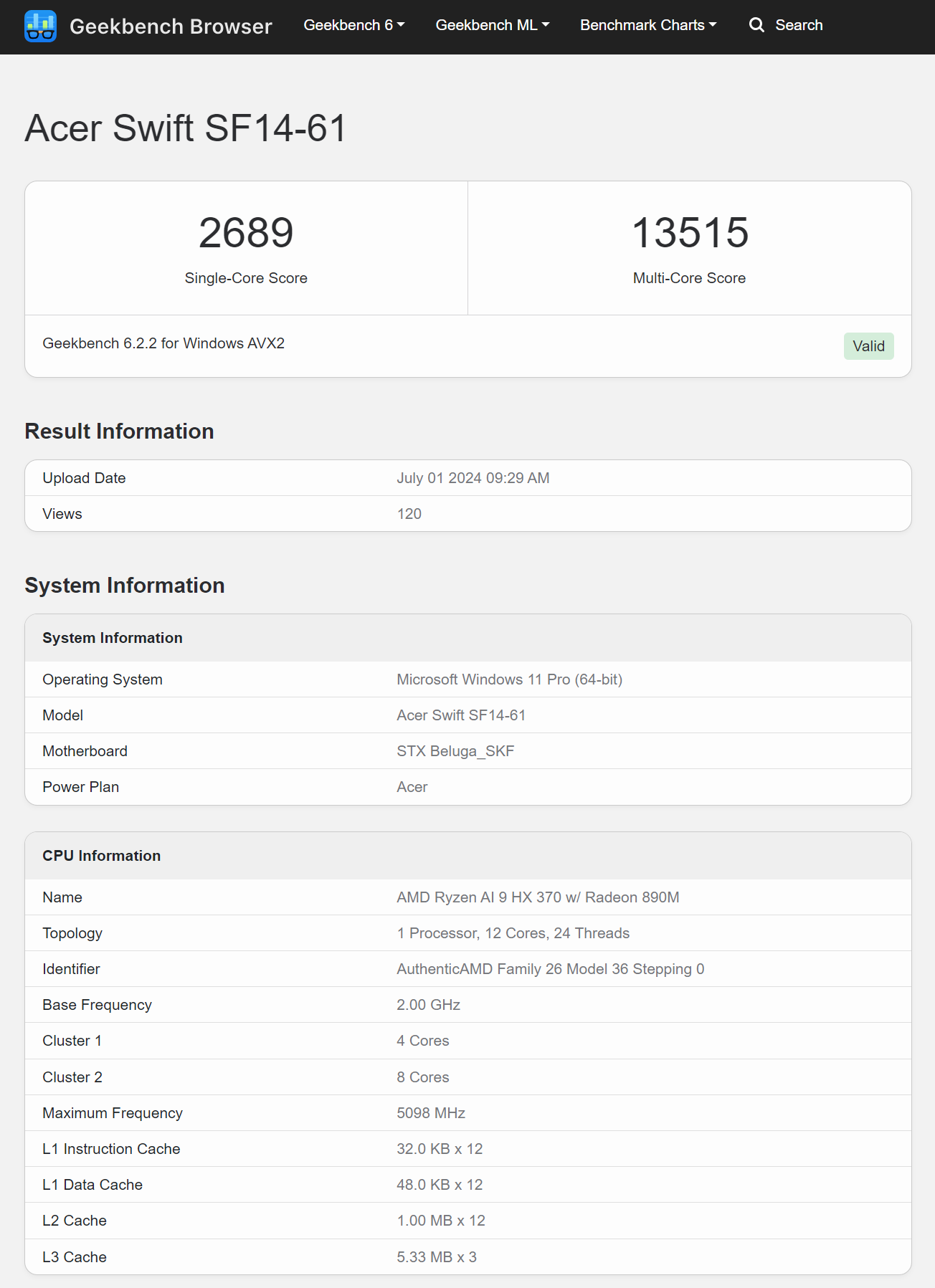Viewport: 935px width, 1288px height.
Task: Click the System Information table header
Action: (113, 638)
